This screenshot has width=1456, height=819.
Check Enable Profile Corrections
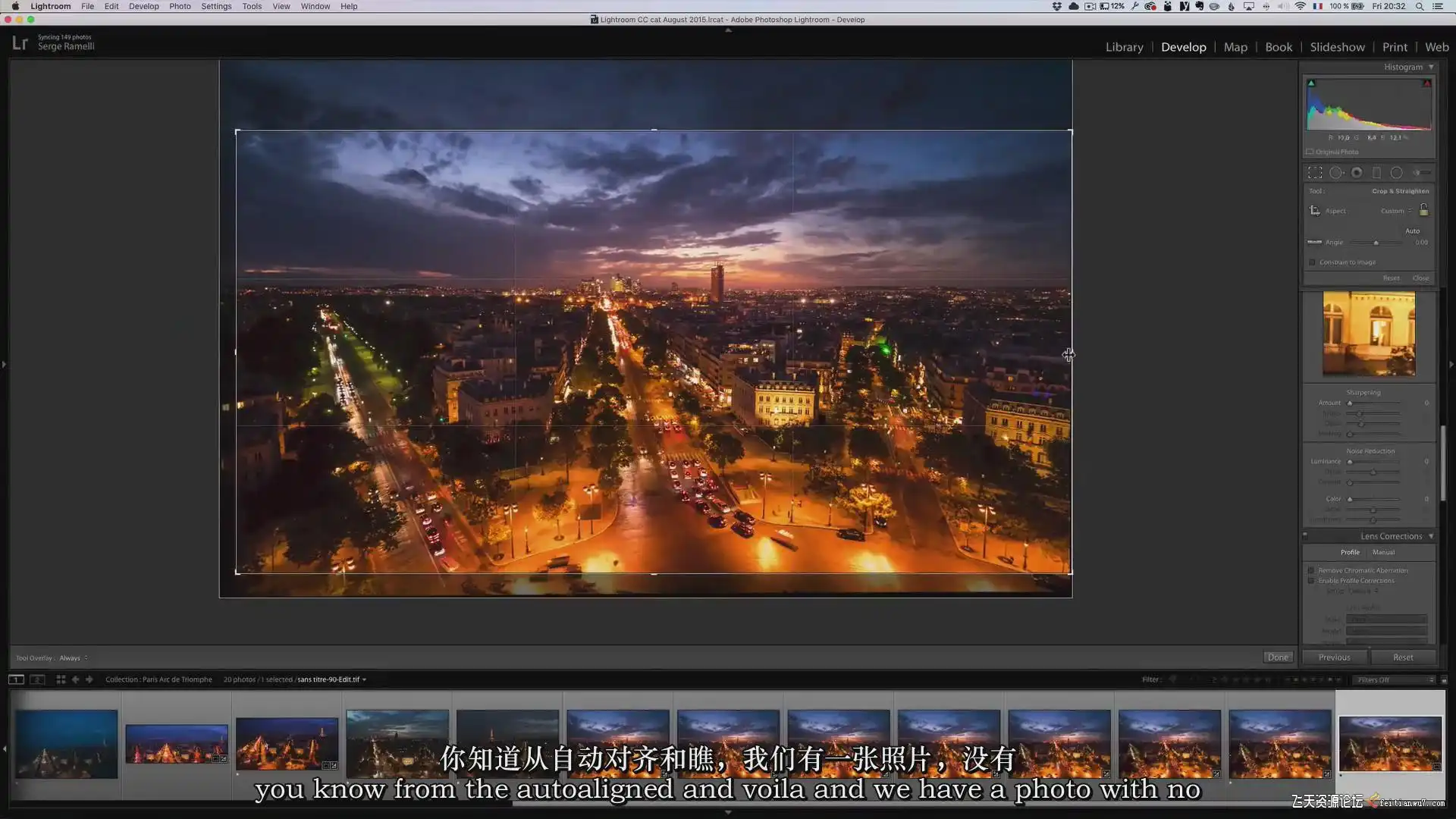tap(1311, 581)
